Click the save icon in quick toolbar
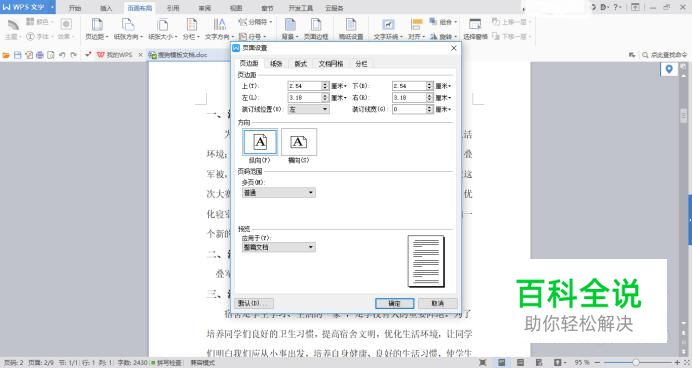Viewport: 692px width, 368px height. 18,55
